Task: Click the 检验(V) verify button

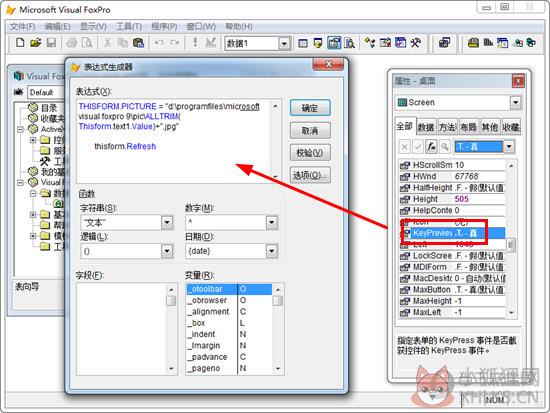Action: pos(310,153)
